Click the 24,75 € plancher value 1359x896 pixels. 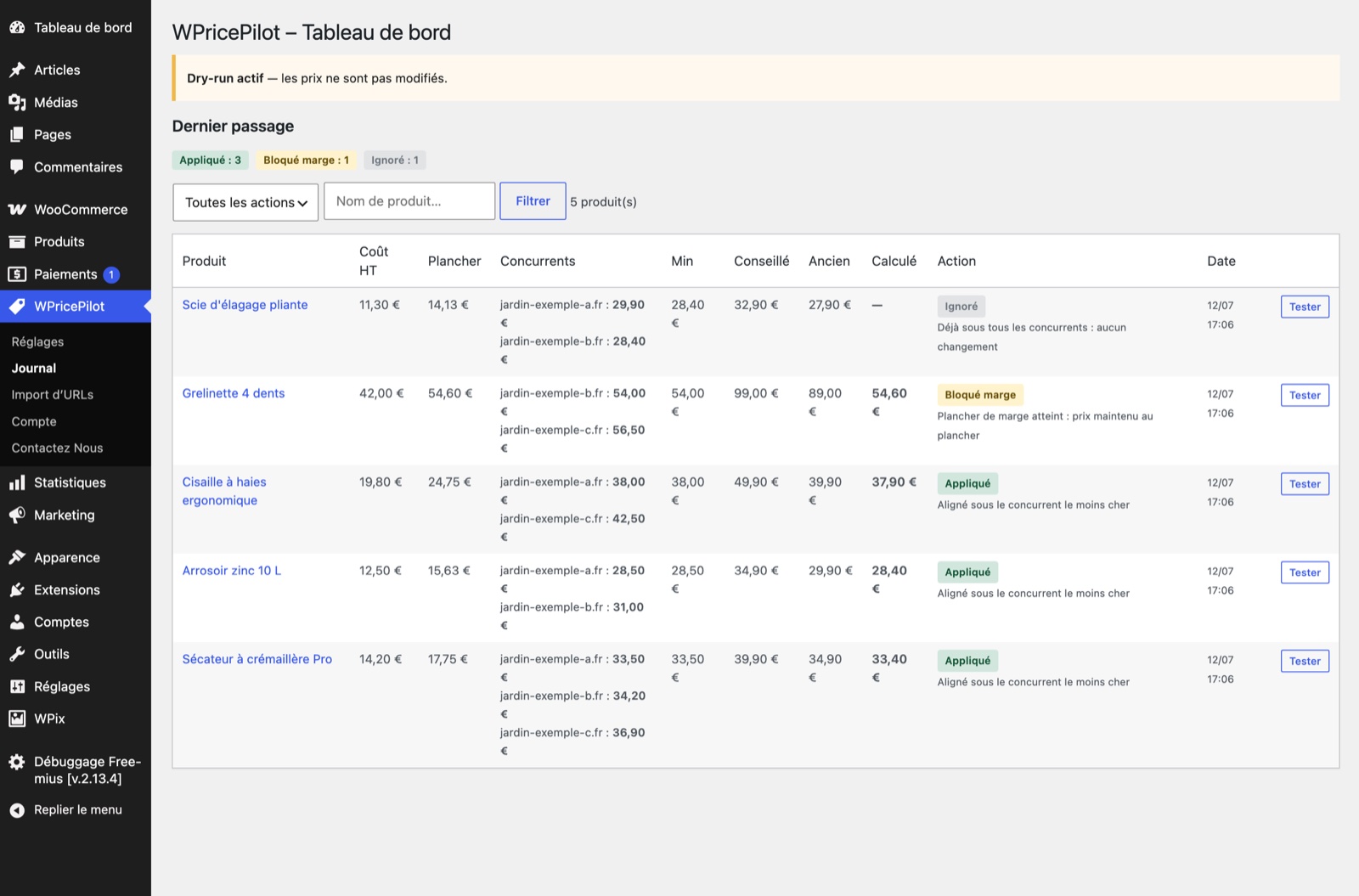click(x=450, y=482)
